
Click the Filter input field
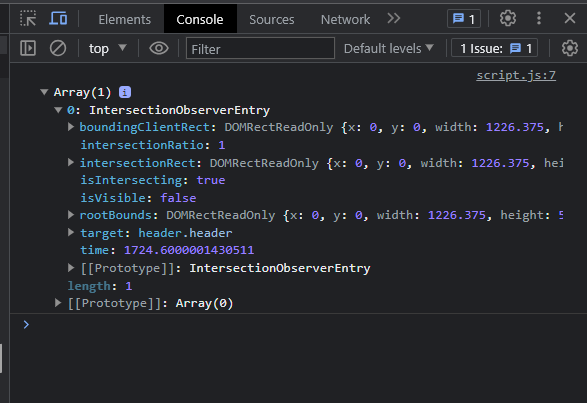tap(260, 48)
